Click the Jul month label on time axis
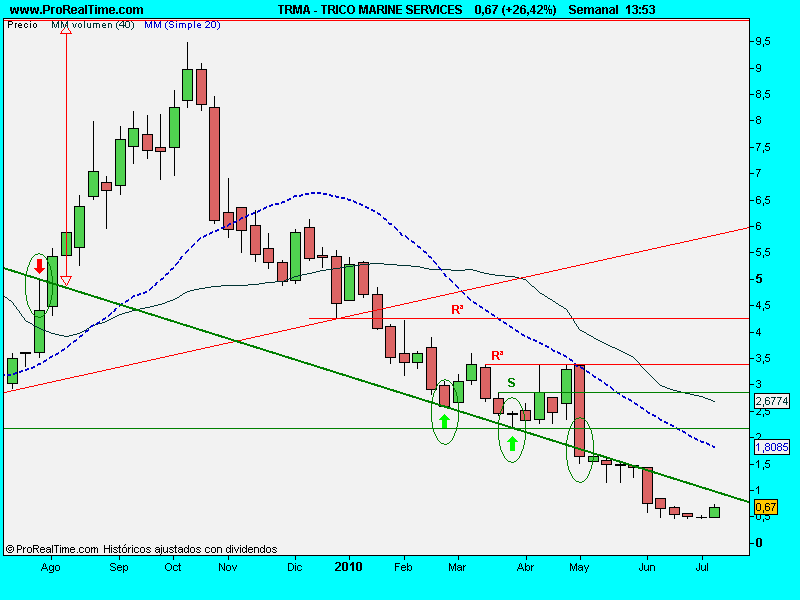 point(703,567)
